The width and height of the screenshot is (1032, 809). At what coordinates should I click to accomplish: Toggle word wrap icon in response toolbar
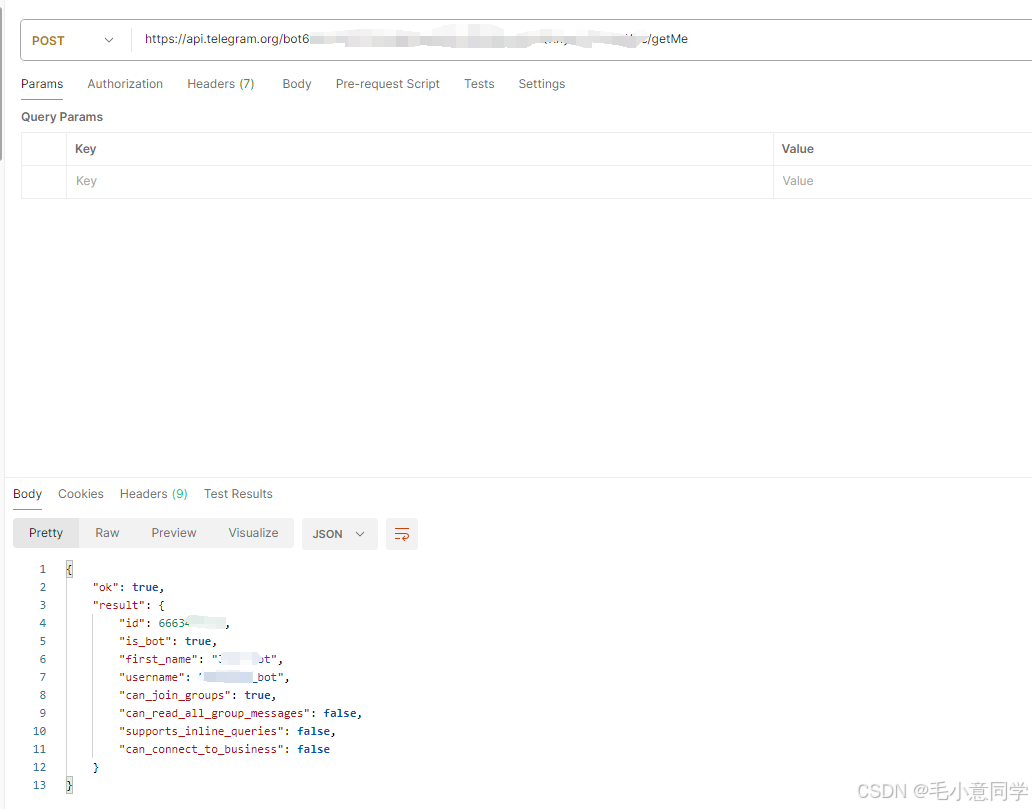click(401, 534)
